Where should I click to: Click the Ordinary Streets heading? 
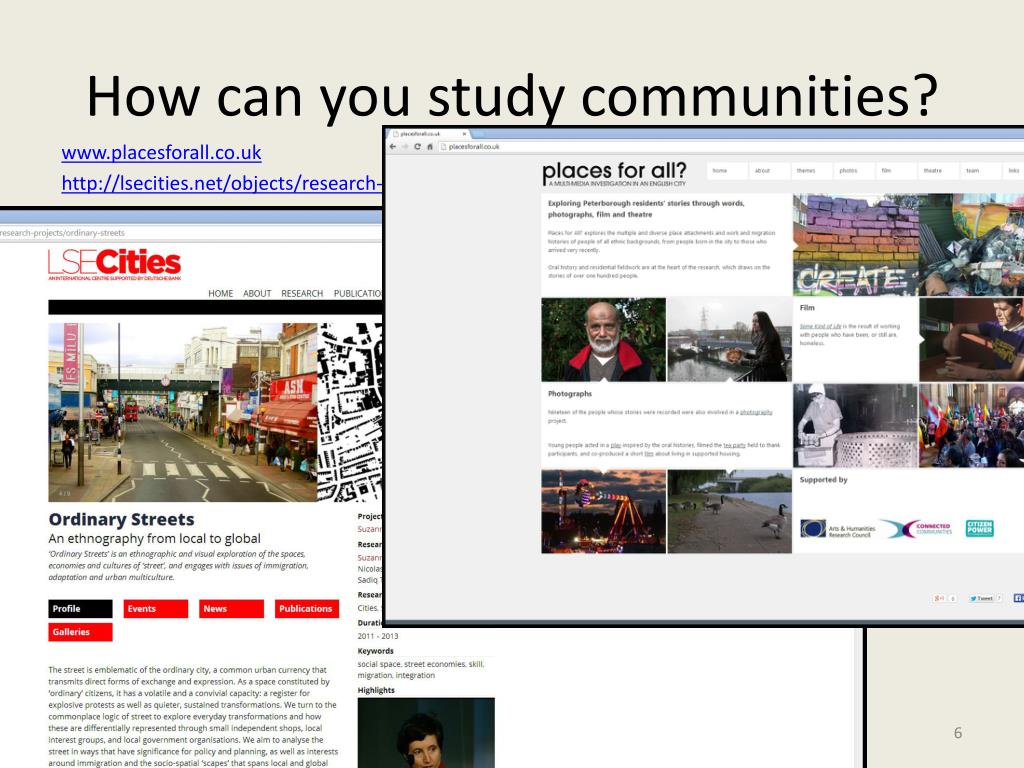[x=121, y=519]
